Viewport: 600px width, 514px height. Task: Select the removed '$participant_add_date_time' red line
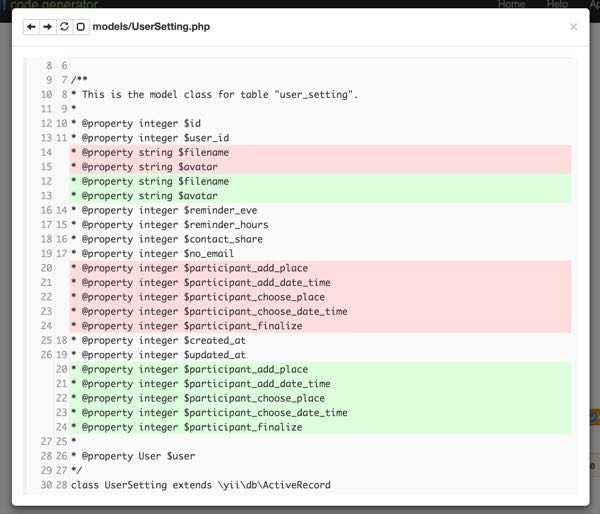321,283
